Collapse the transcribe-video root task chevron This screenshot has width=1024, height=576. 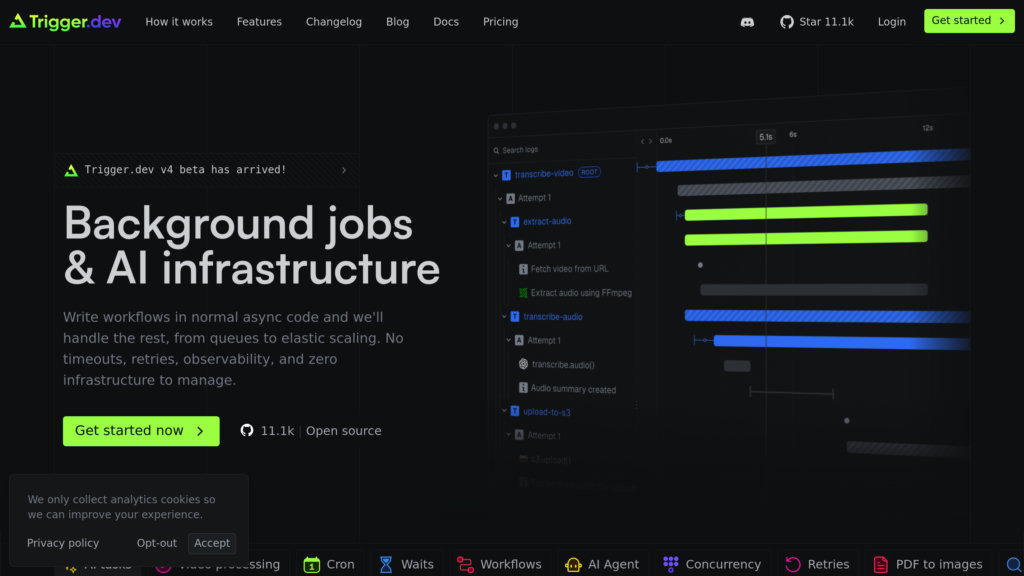(x=495, y=174)
